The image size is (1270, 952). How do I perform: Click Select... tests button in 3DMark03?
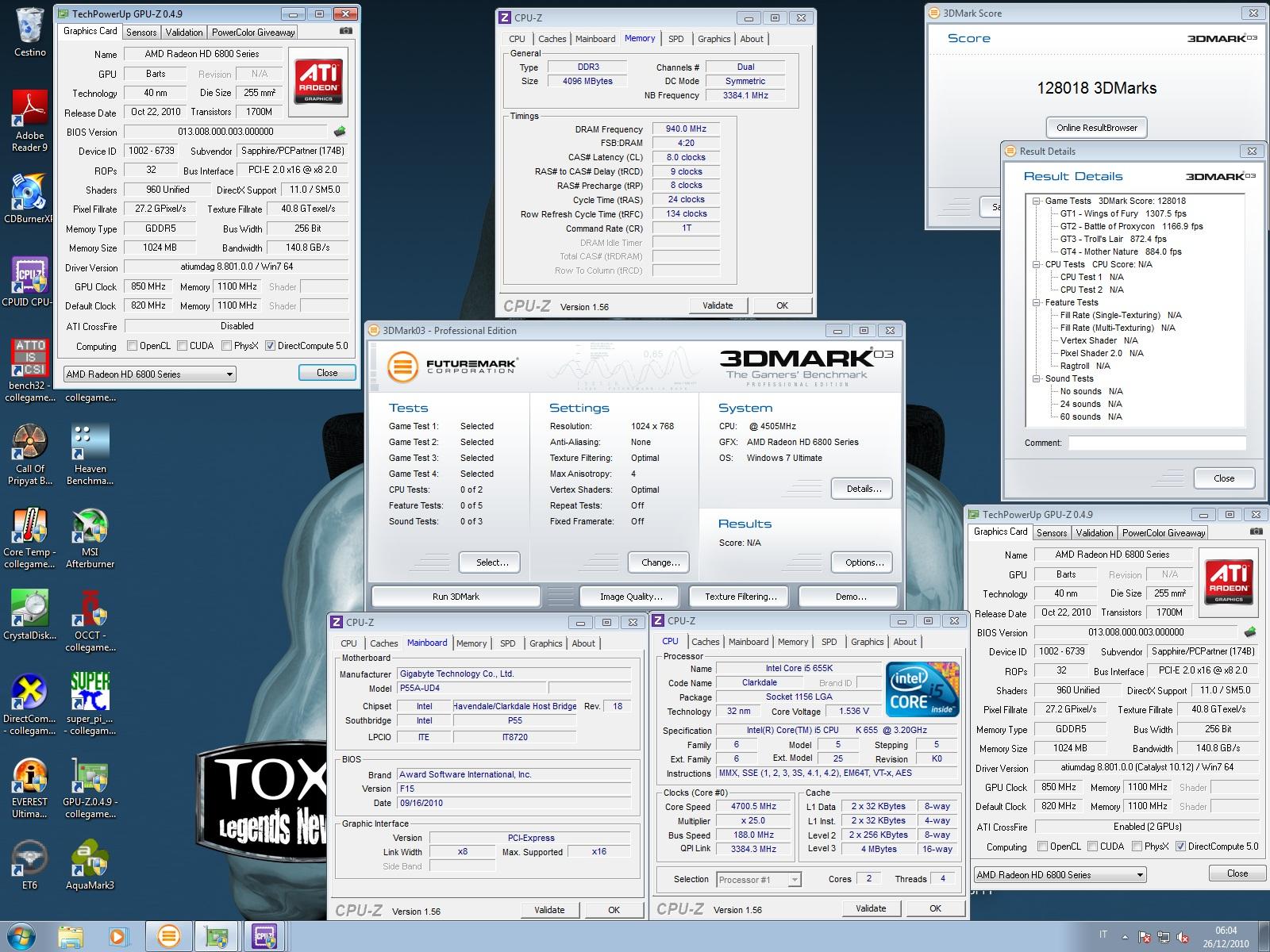[490, 562]
